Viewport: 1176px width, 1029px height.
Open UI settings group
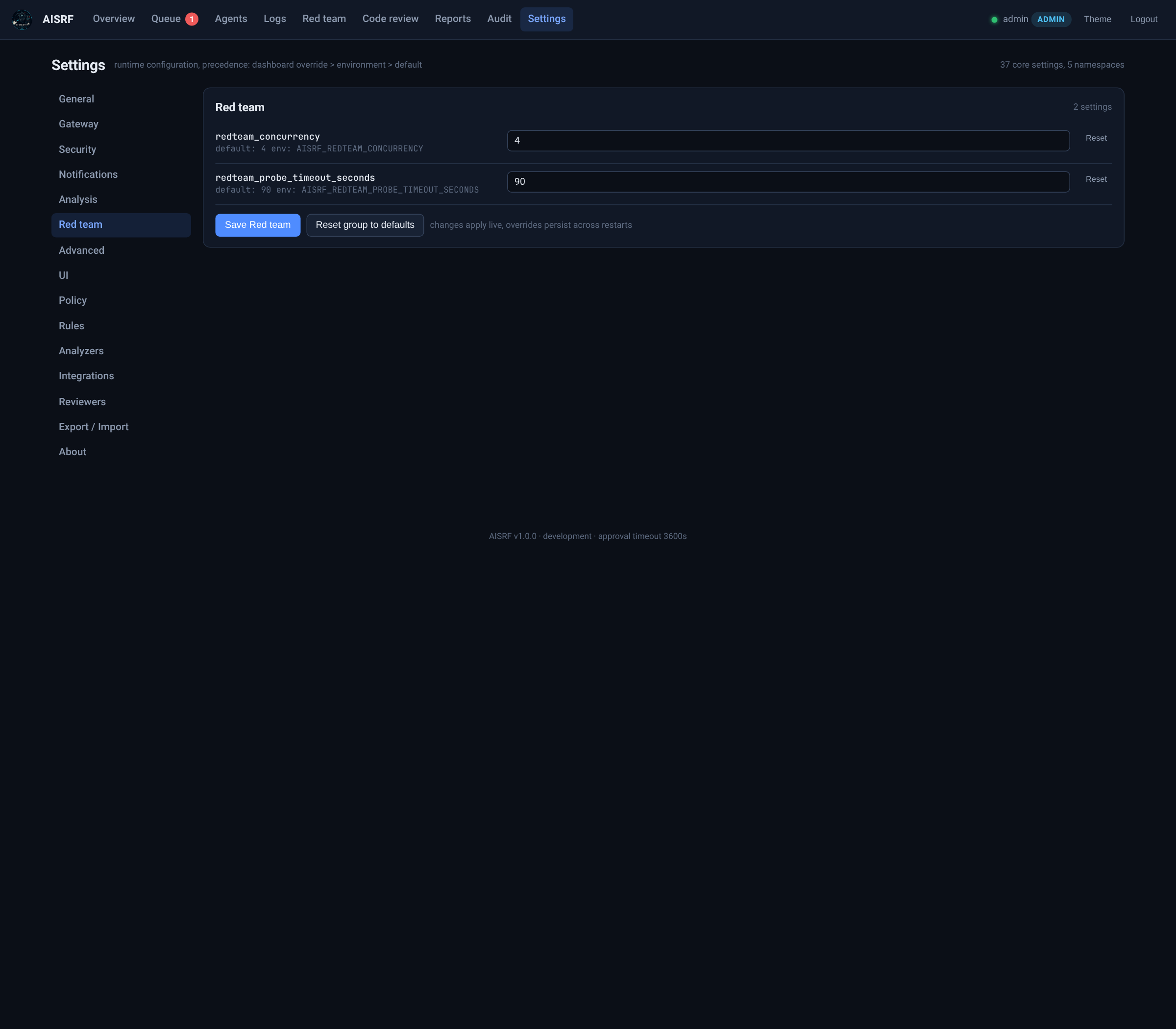pyautogui.click(x=121, y=275)
